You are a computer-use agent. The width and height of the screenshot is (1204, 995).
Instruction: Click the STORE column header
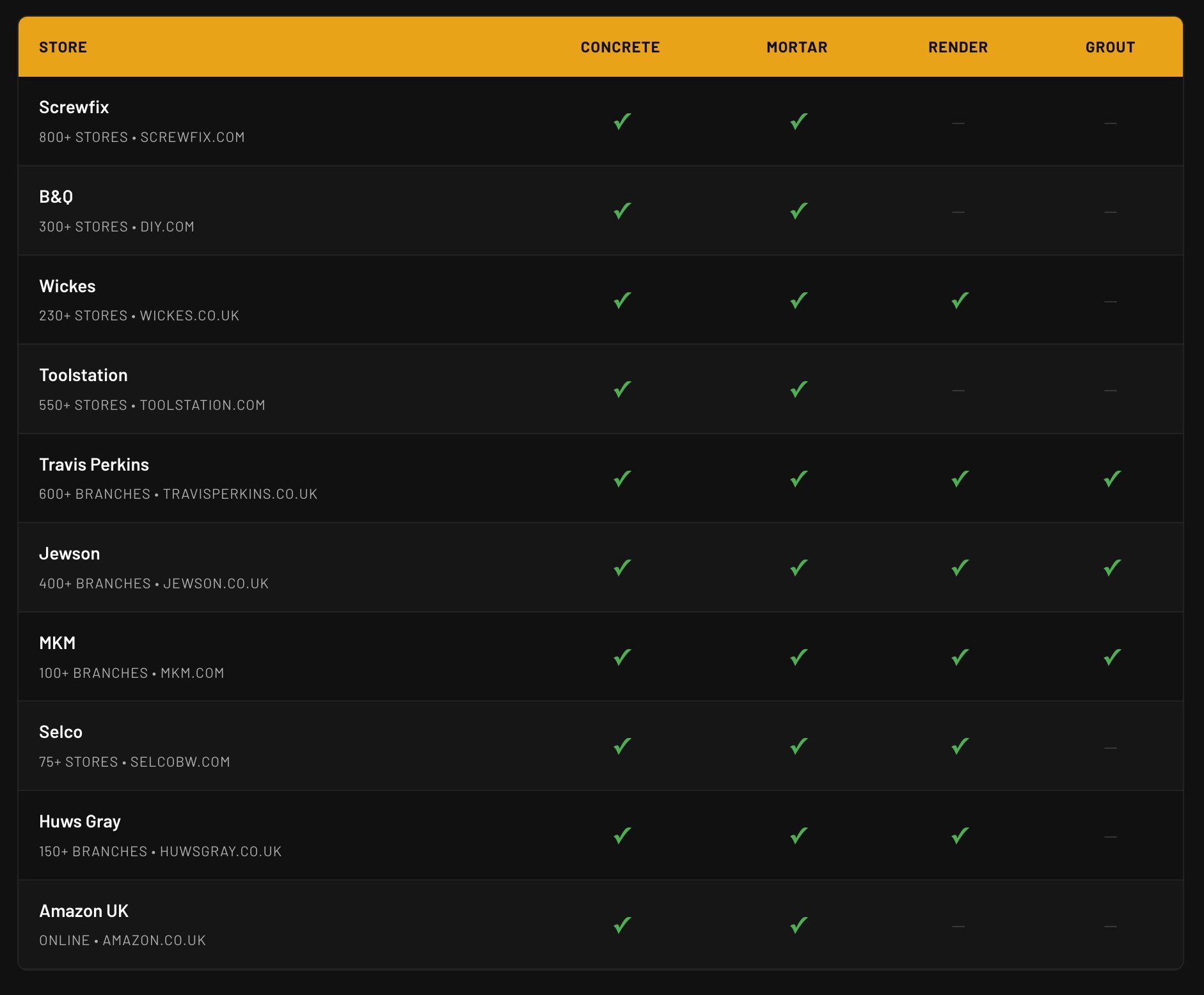63,47
